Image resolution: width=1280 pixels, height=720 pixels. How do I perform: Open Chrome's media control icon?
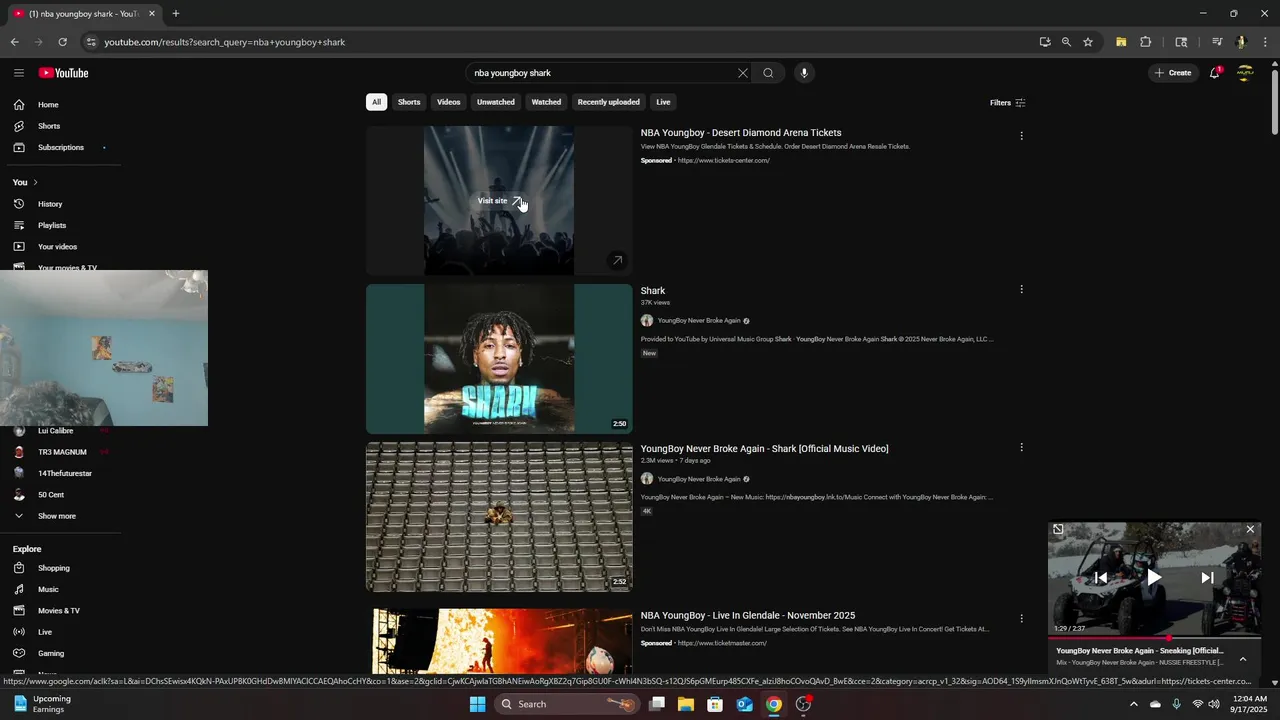1217,42
